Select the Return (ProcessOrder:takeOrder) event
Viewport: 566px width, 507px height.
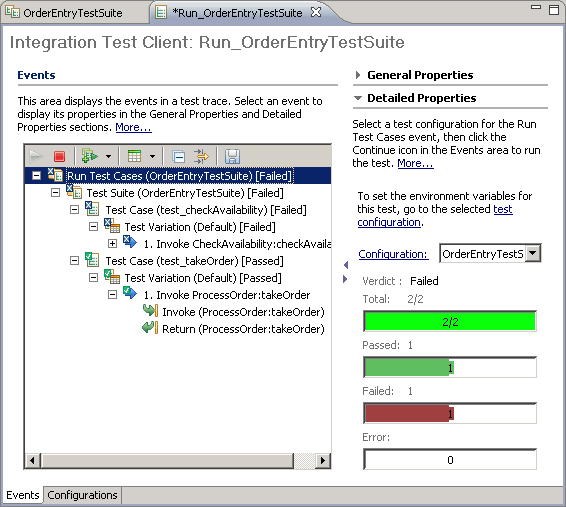(243, 329)
